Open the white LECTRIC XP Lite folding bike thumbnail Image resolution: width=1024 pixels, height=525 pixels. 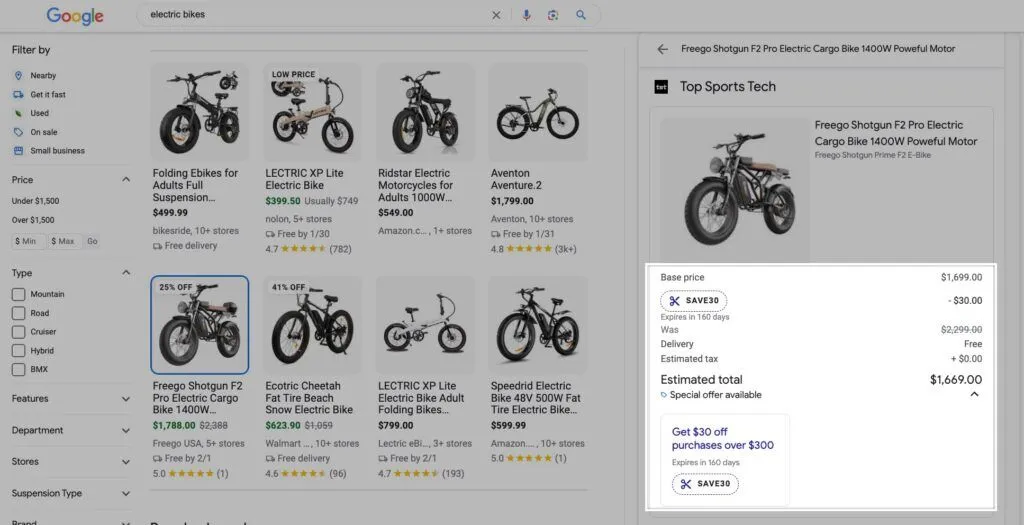(425, 325)
